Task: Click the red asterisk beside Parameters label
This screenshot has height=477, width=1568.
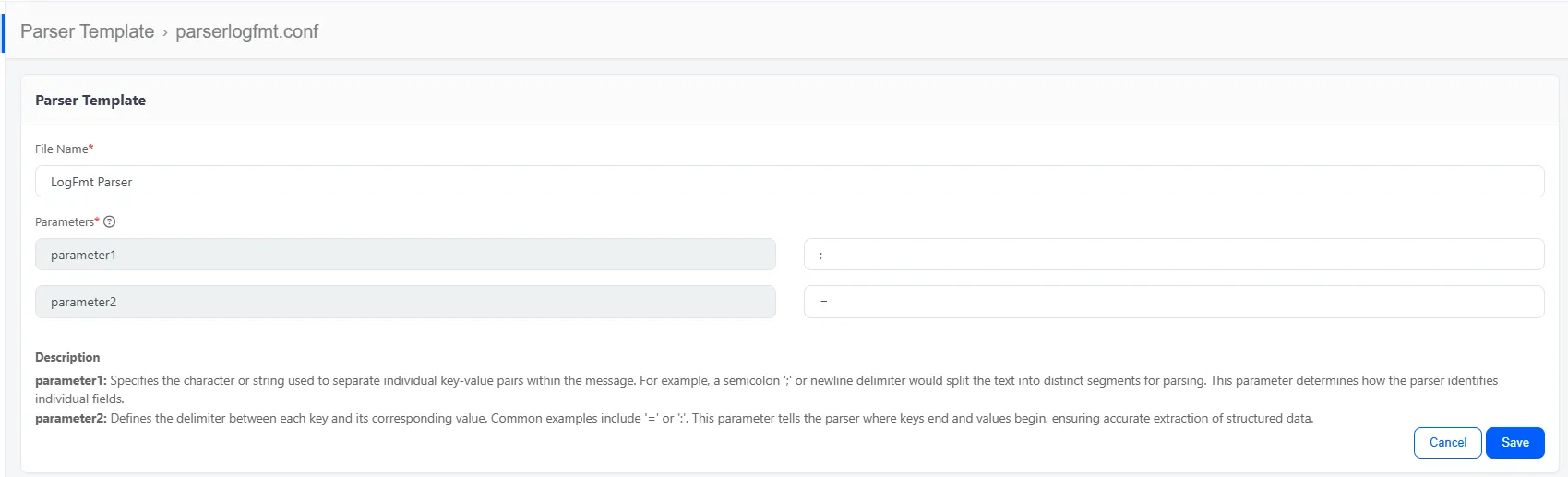Action: pyautogui.click(x=97, y=221)
